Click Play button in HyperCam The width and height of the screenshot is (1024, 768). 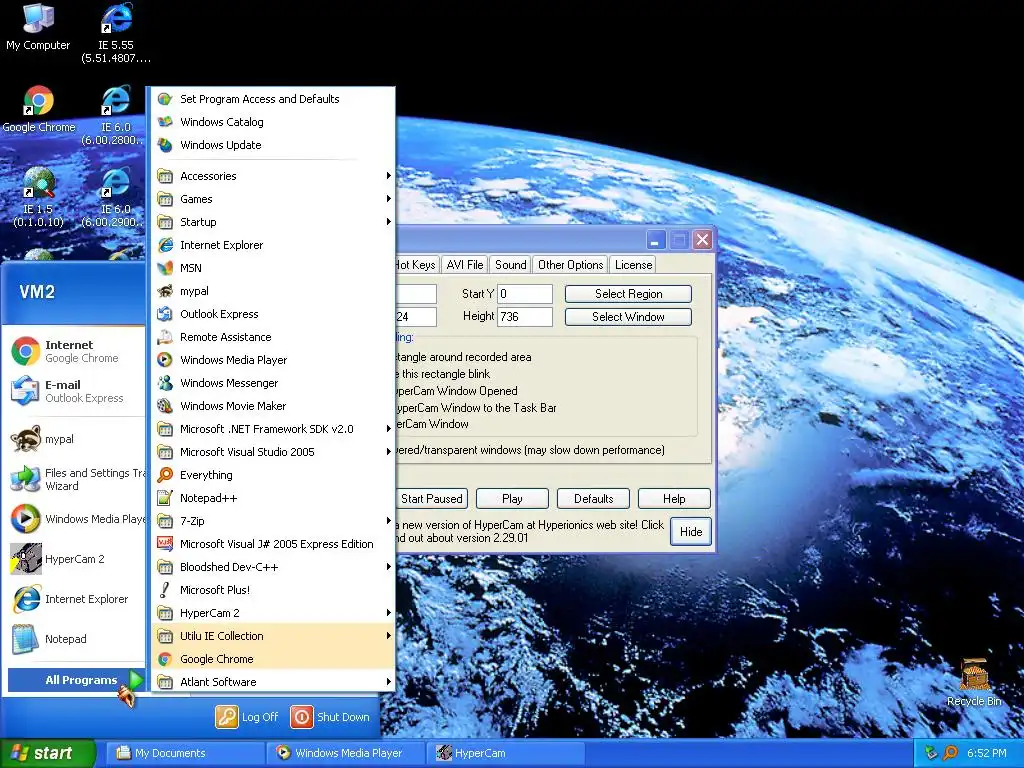click(x=512, y=498)
